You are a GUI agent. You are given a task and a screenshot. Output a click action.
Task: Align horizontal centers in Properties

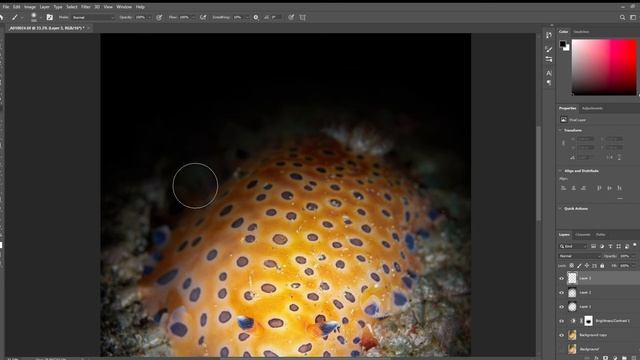[x=573, y=188]
